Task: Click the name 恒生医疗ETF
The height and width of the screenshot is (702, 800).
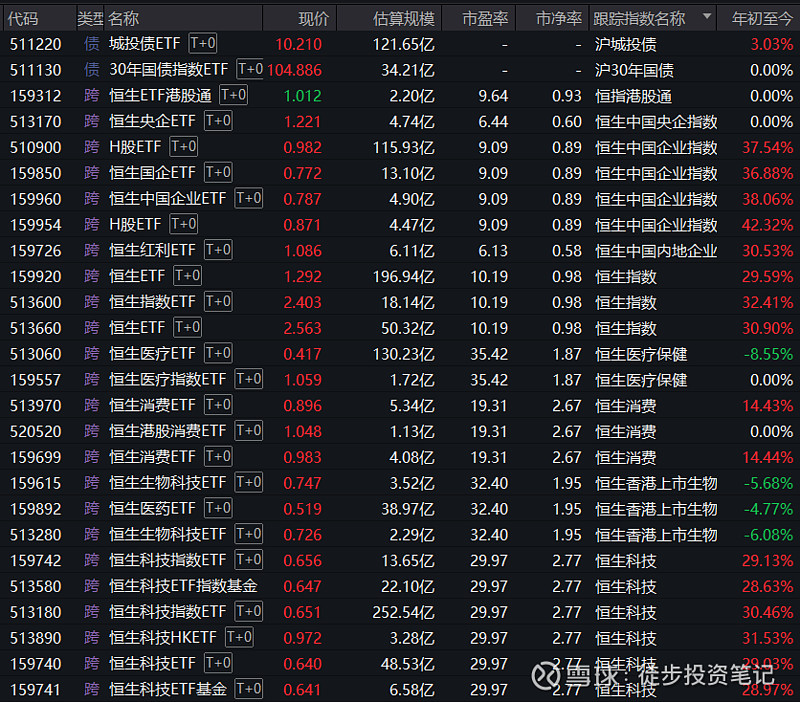Action: tap(153, 353)
